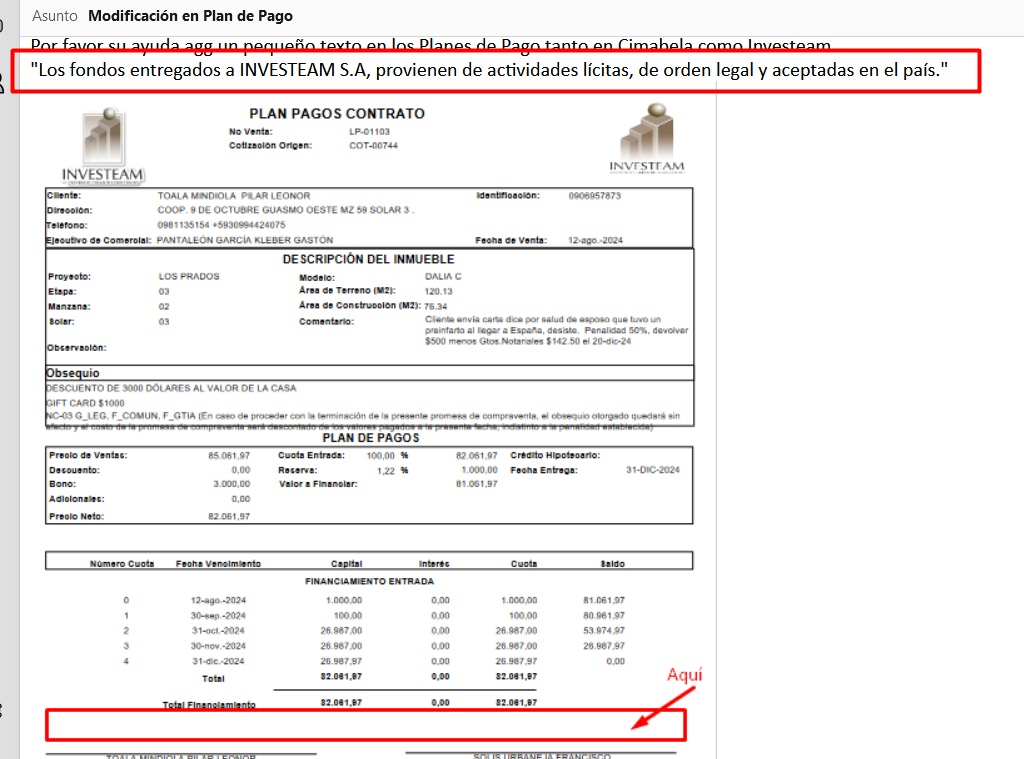This screenshot has height=759, width=1024.
Task: Click the Investeam logo at top right
Action: point(647,138)
